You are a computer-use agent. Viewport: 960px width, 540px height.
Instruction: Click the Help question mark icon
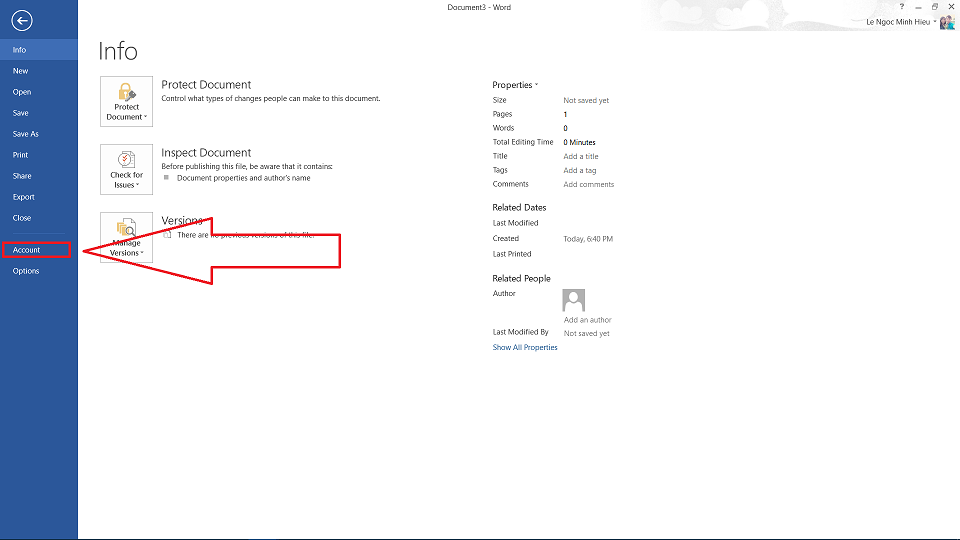(902, 7)
